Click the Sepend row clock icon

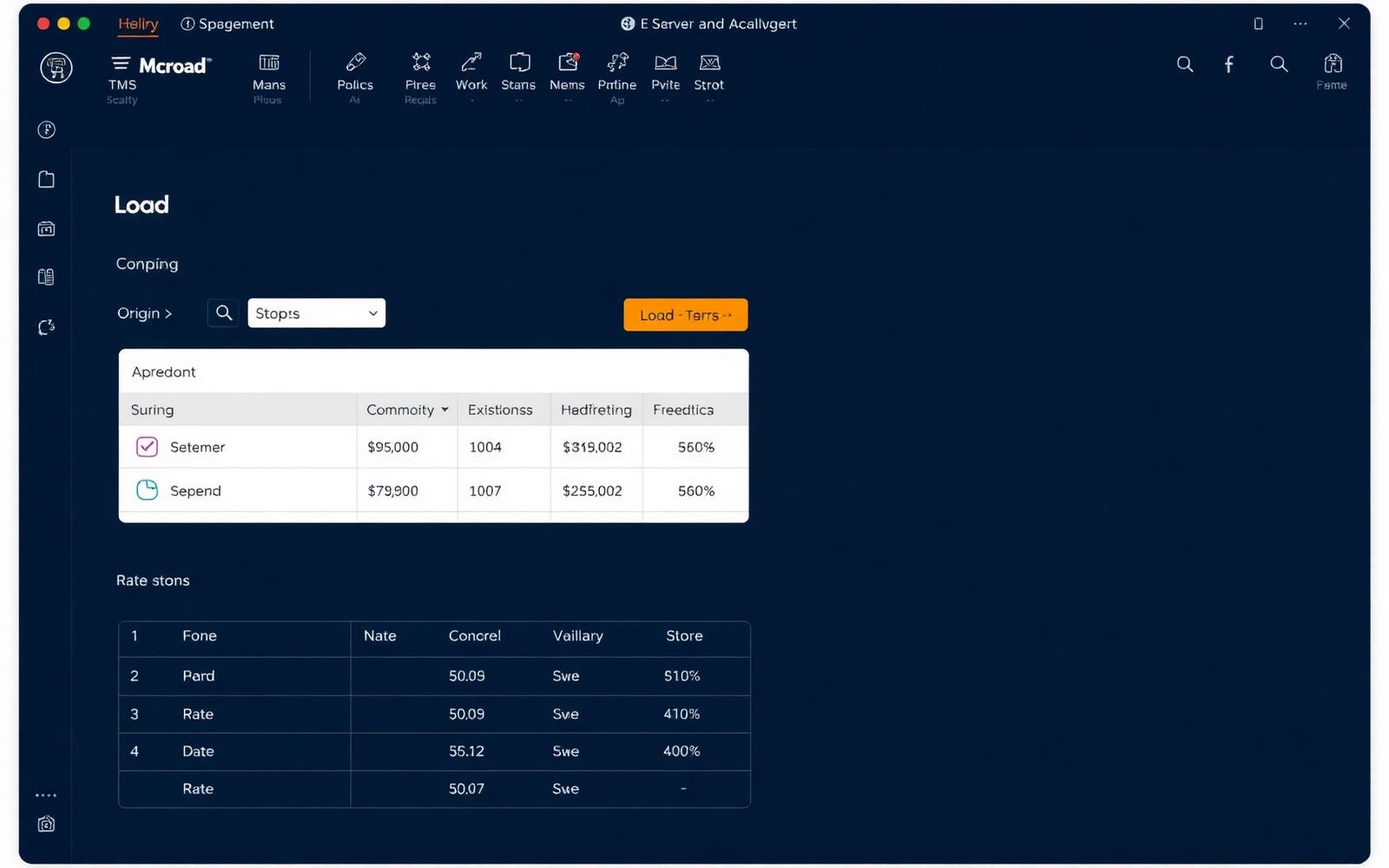point(147,490)
